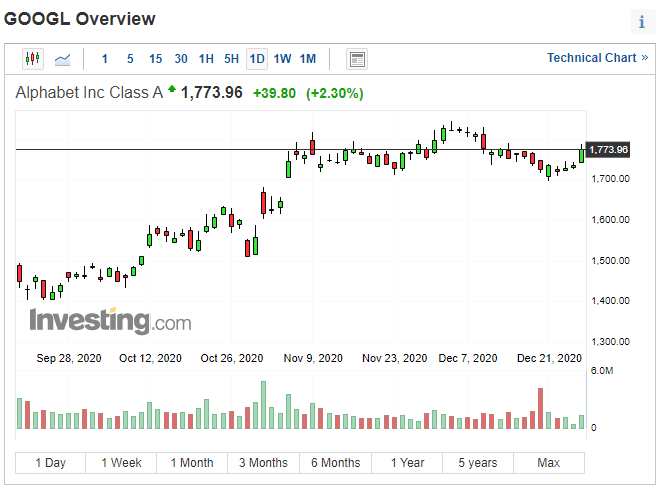This screenshot has width=664, height=496.
Task: Click the 6.0M volume axis label
Action: coord(602,371)
